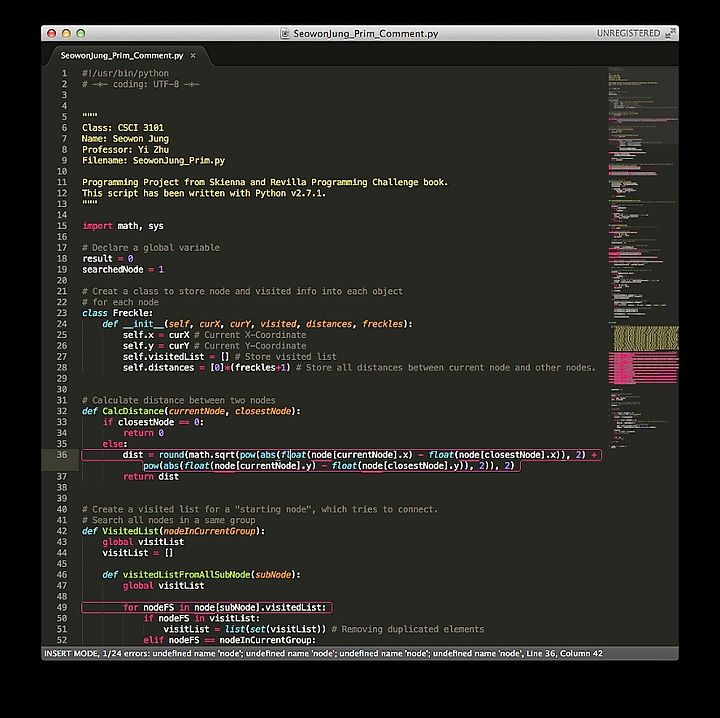Click the 'class Freckle:' definition

(118, 313)
